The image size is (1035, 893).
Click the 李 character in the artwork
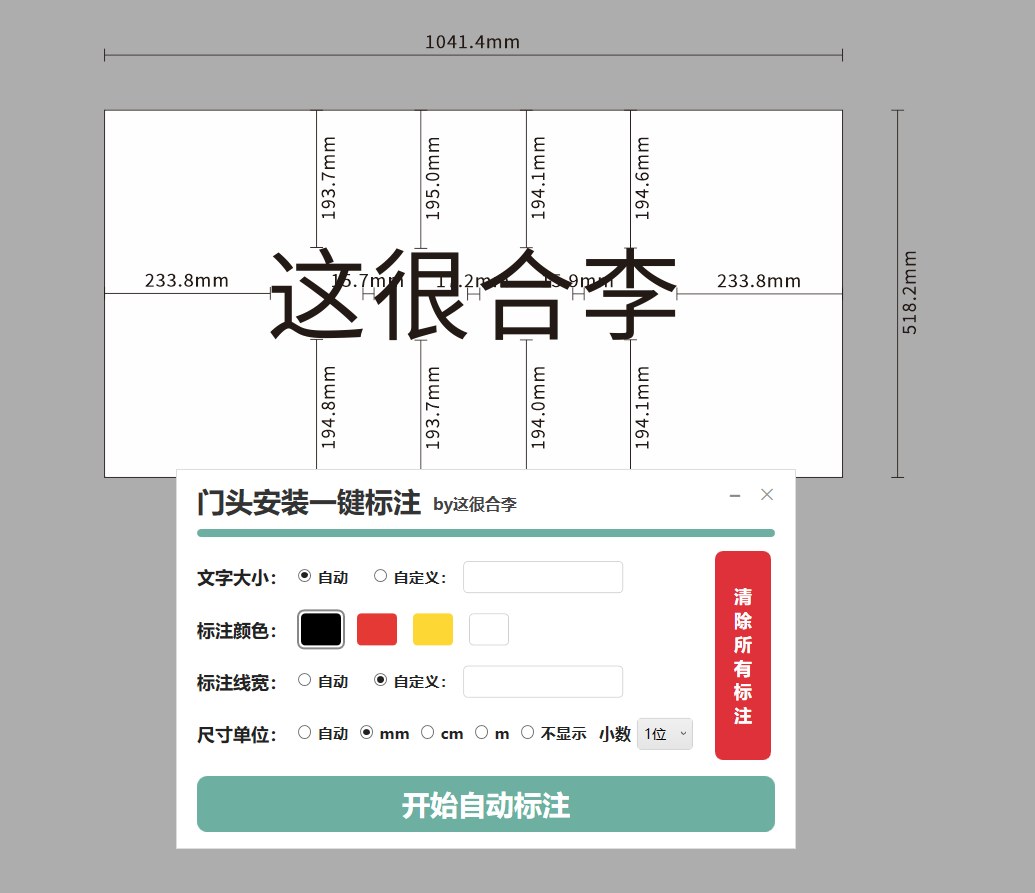632,294
